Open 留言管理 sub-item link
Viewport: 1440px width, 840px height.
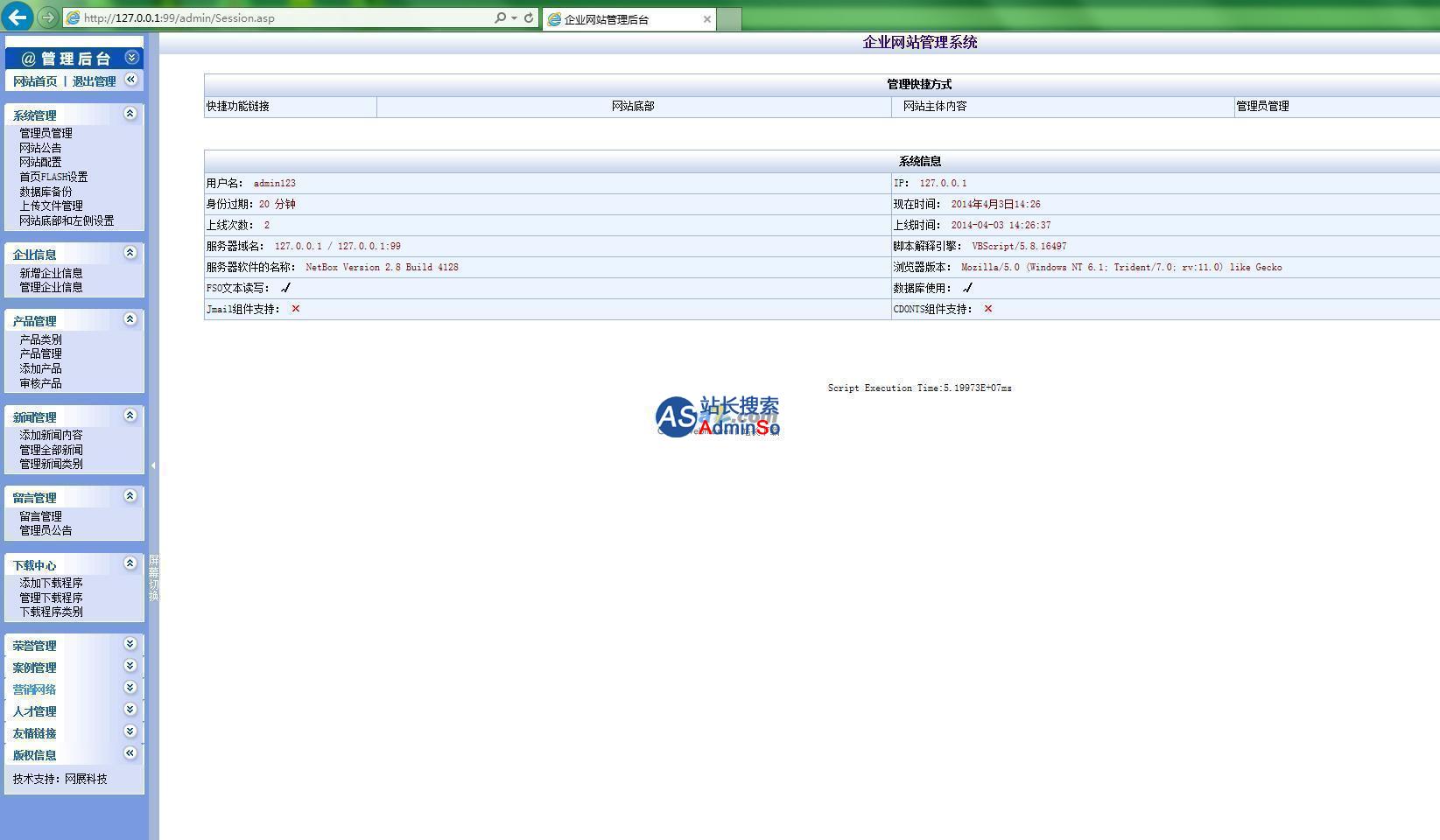(40, 516)
